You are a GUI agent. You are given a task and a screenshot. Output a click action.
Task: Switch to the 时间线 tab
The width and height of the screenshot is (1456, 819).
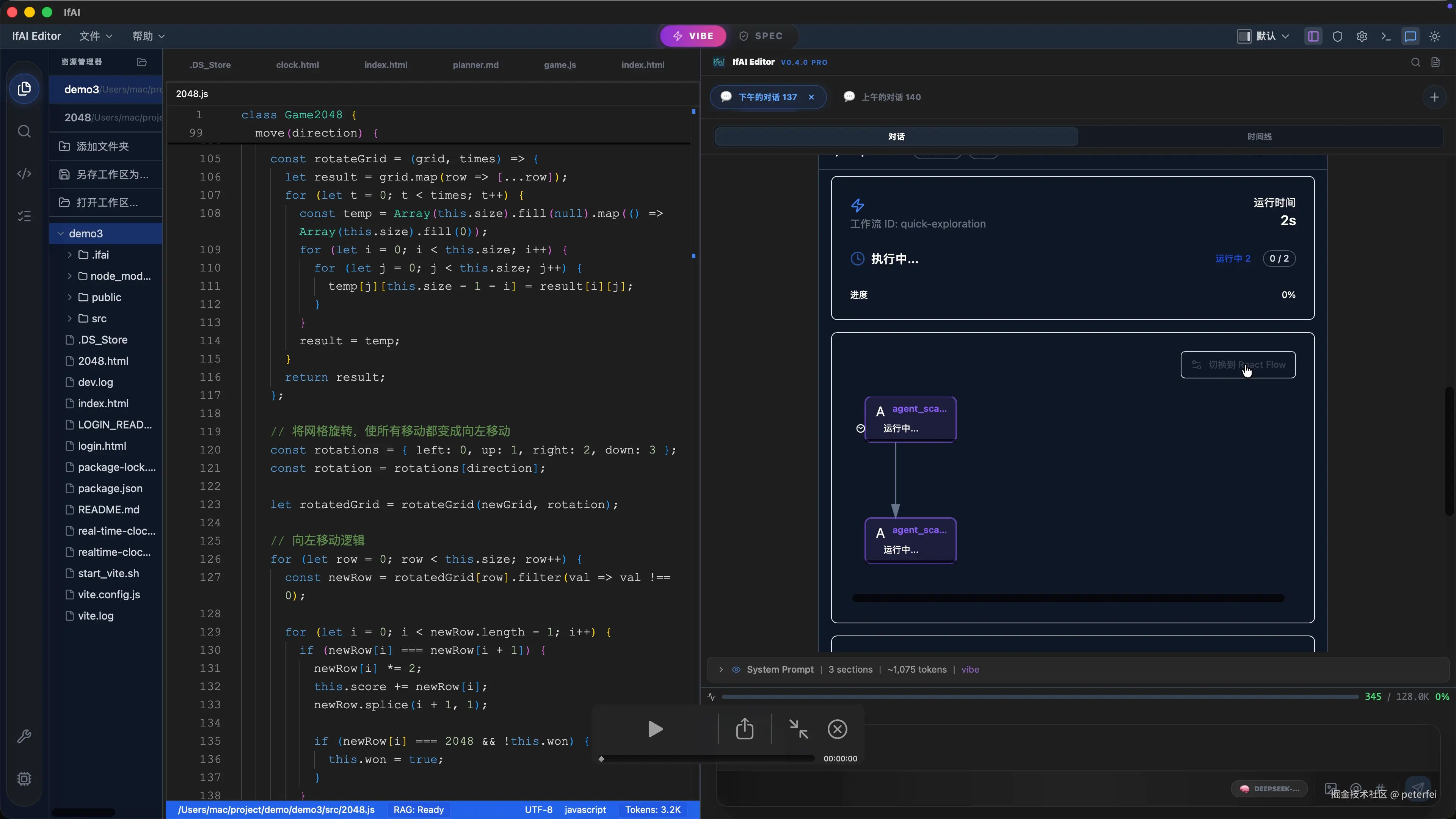tap(1259, 136)
